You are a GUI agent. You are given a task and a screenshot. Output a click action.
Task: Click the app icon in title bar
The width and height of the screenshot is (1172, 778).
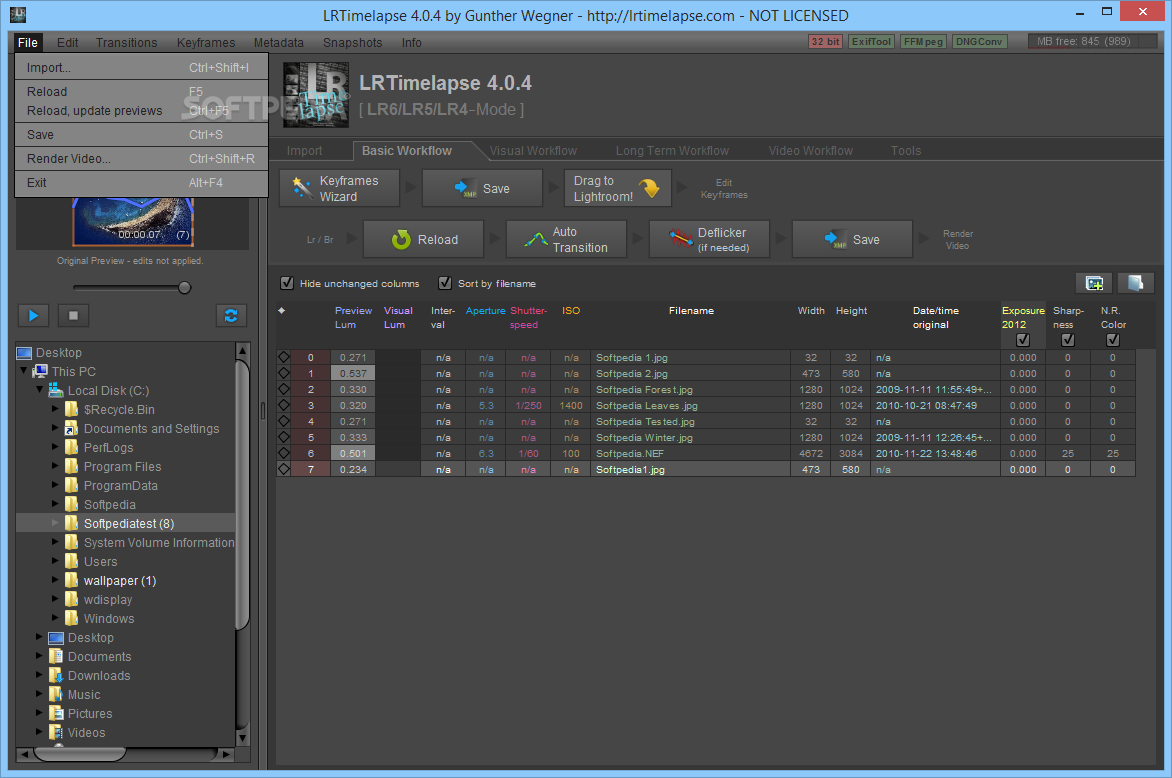[x=18, y=15]
